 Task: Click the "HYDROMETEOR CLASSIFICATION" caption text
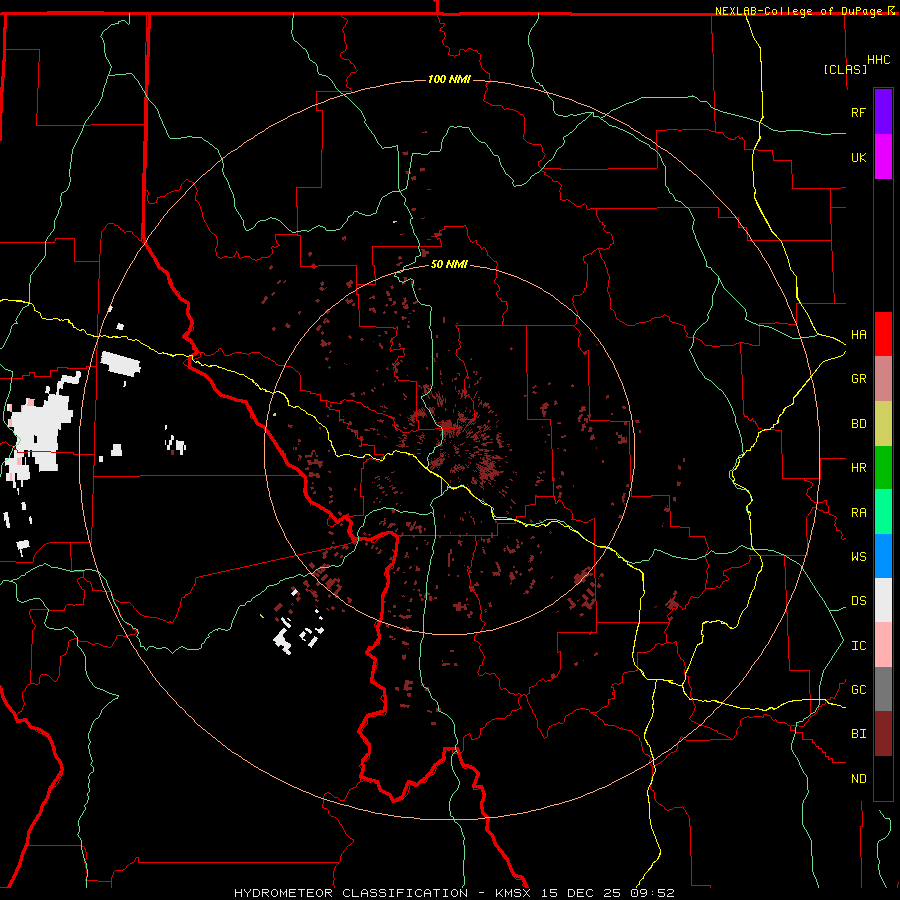click(x=351, y=893)
